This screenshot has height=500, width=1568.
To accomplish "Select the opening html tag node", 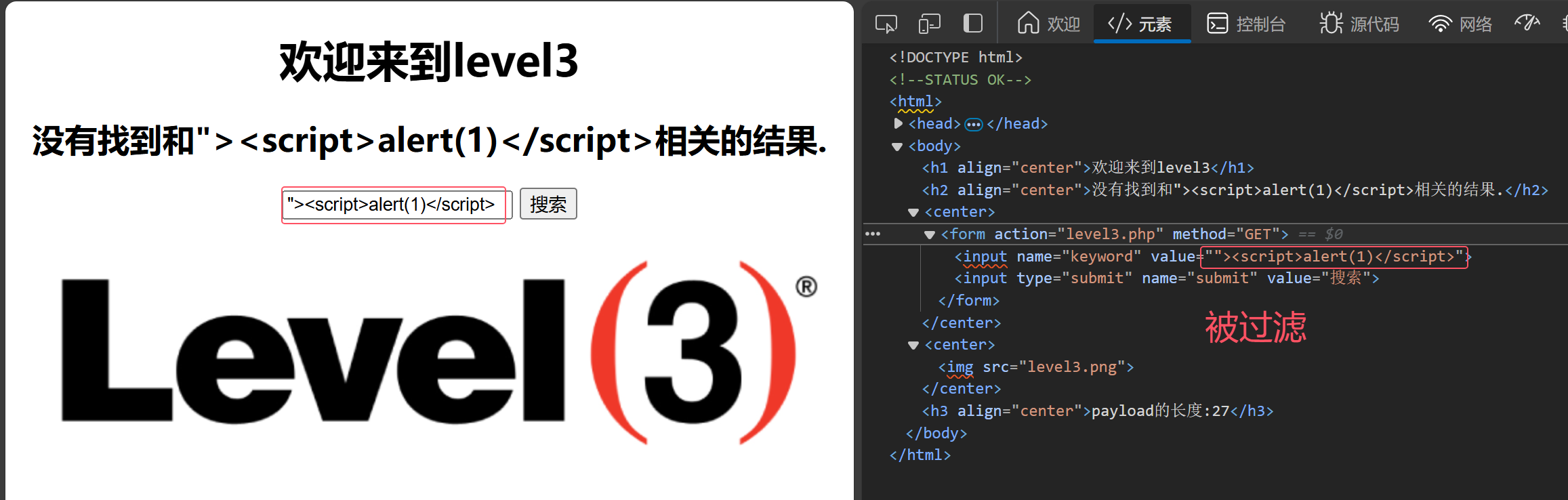I will coord(915,102).
